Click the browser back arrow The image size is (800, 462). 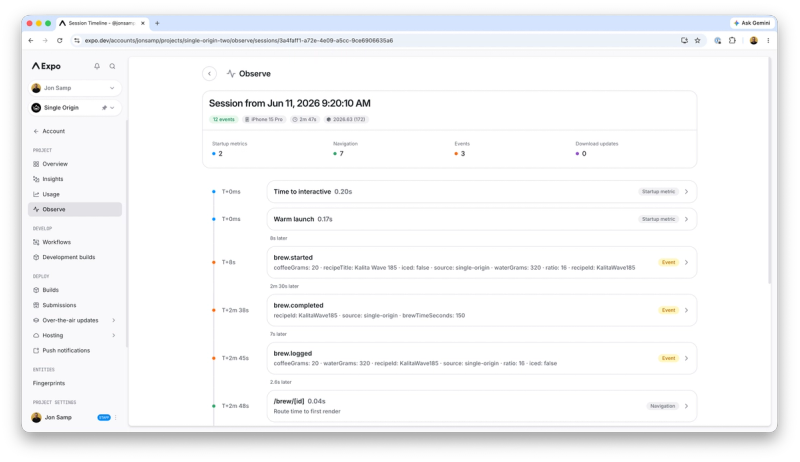pos(31,40)
